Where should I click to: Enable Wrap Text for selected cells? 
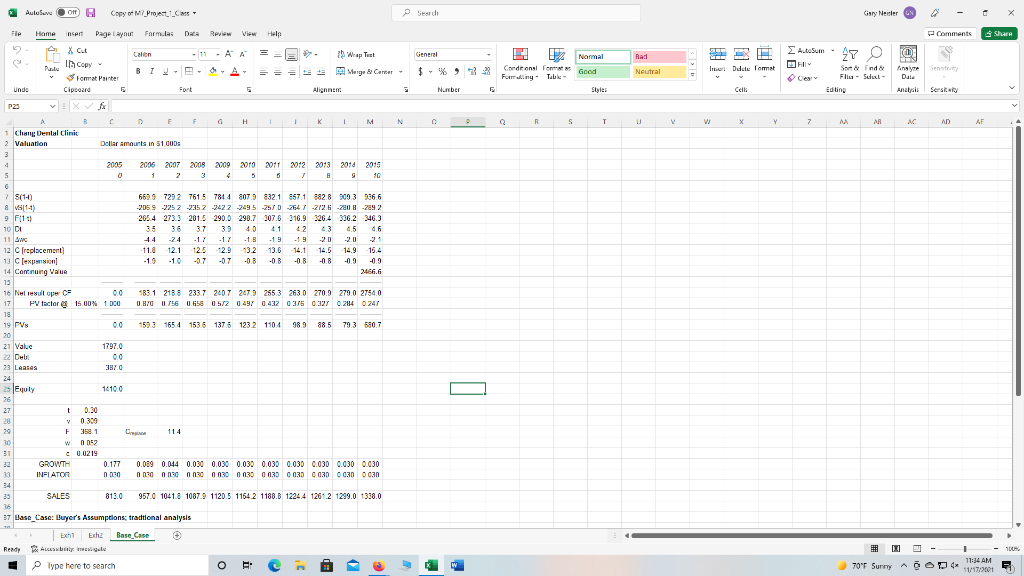coord(360,54)
